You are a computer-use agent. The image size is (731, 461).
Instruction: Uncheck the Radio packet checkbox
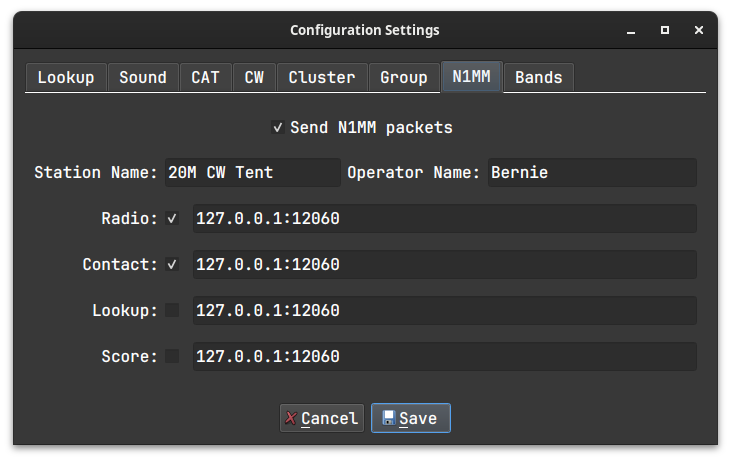pyautogui.click(x=172, y=218)
